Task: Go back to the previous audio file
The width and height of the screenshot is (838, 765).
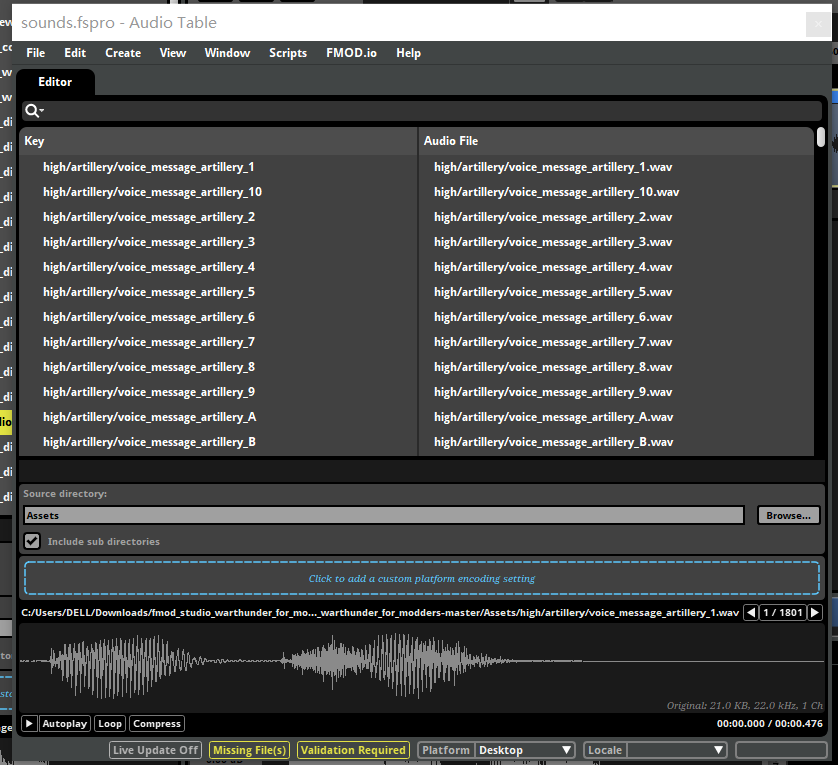Action: (750, 612)
